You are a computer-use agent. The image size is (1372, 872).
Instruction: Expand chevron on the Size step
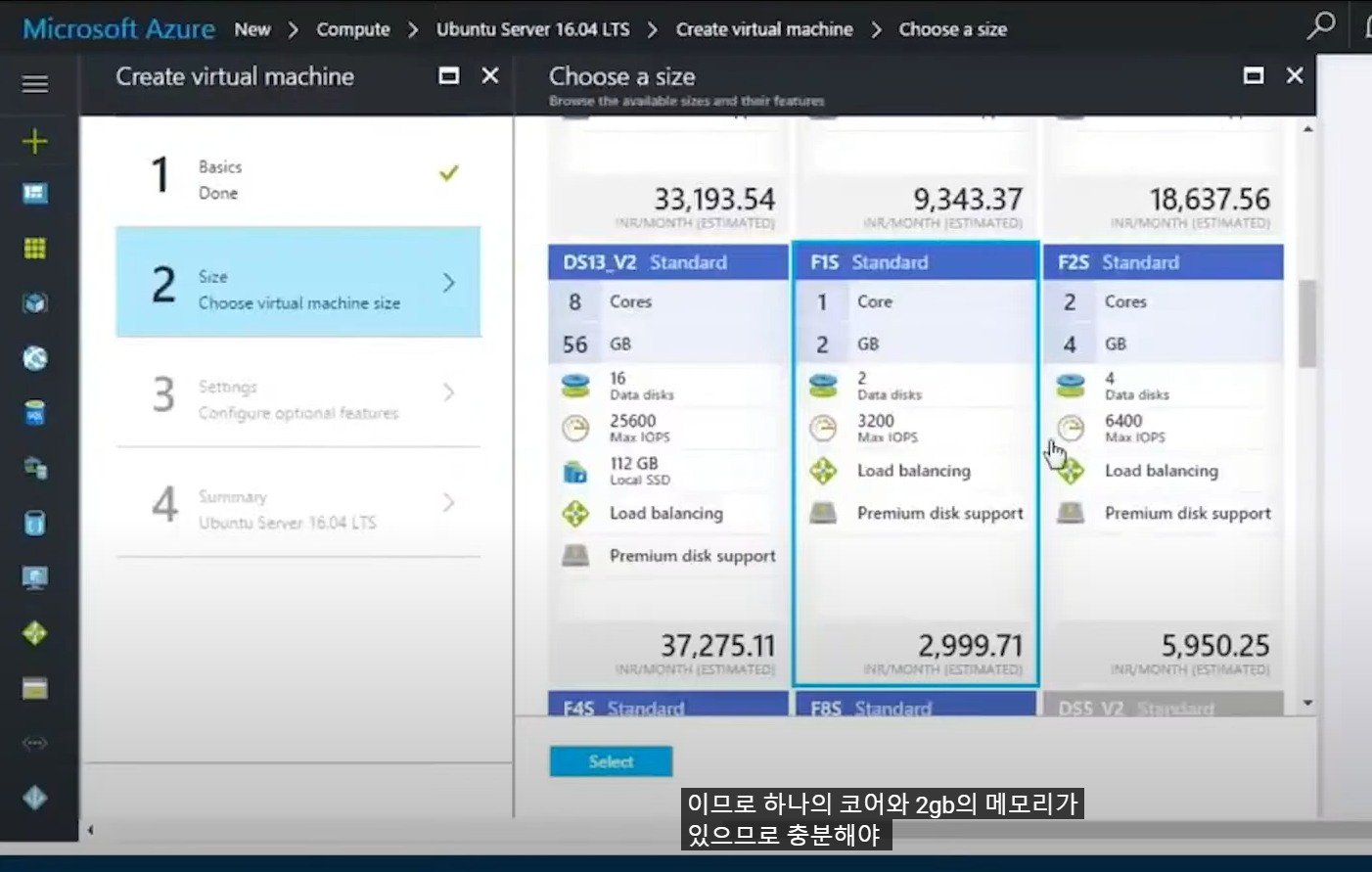[x=449, y=283]
